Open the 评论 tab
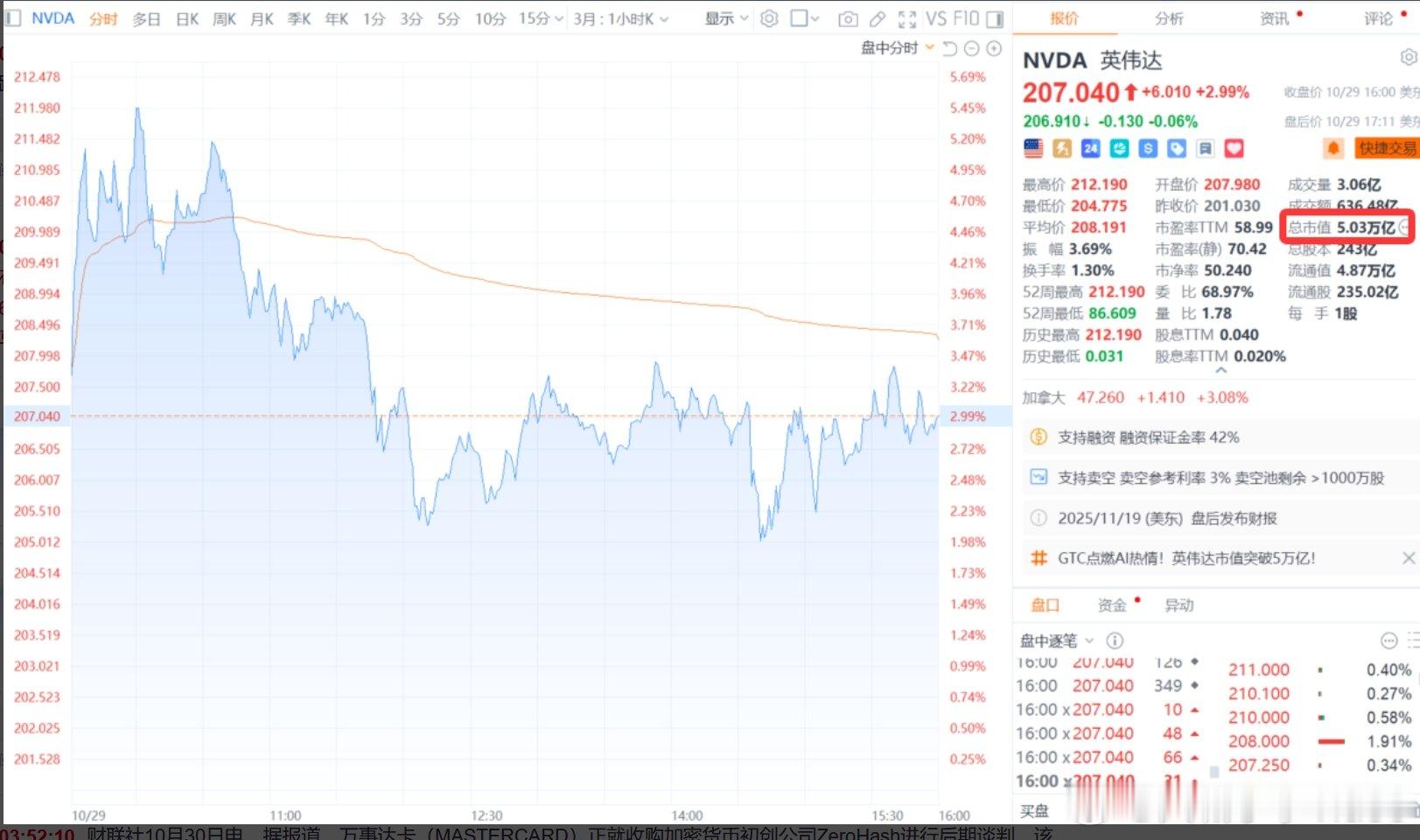1420x840 pixels. (1378, 18)
